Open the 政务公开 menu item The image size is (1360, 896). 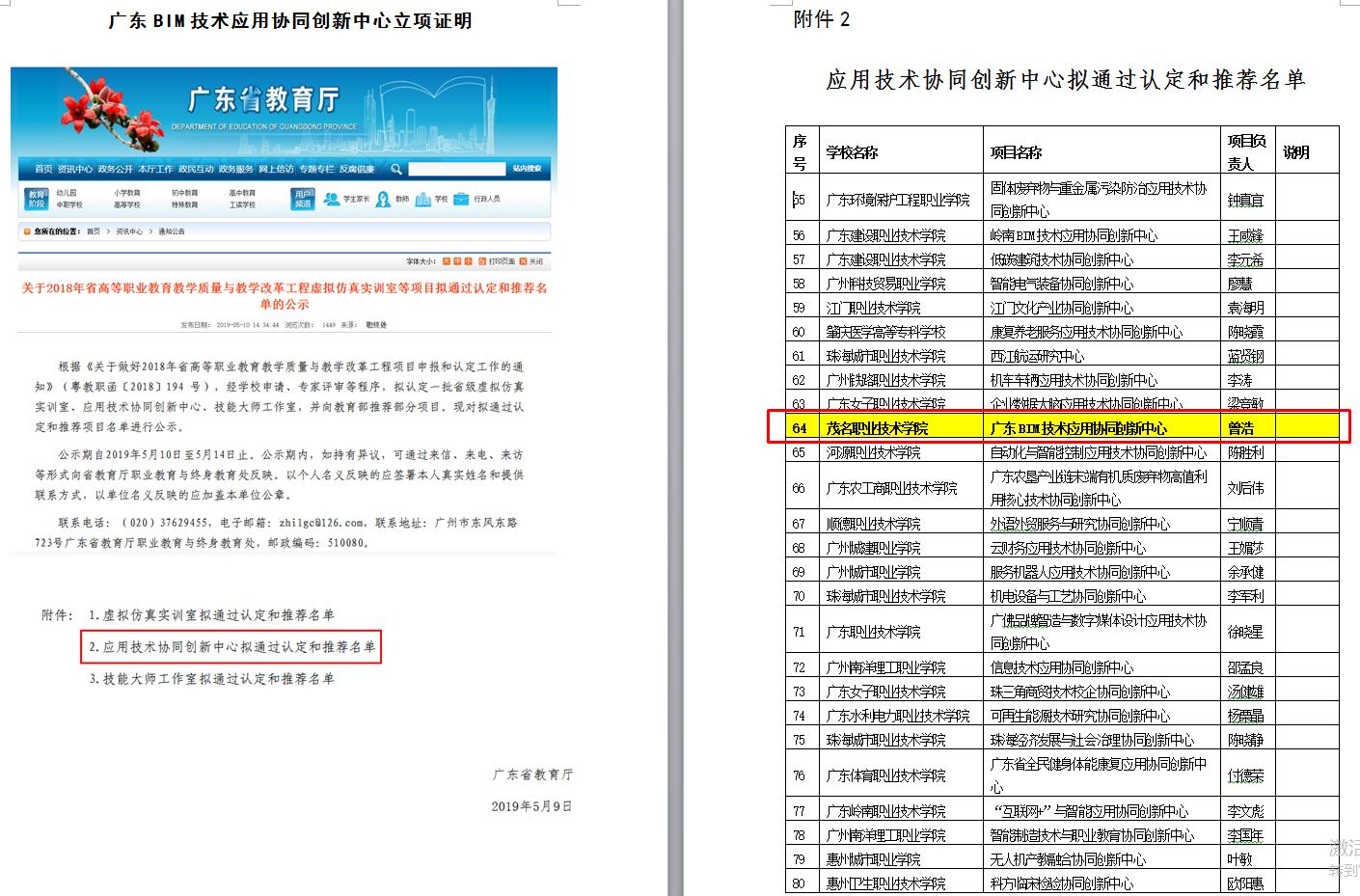point(115,170)
